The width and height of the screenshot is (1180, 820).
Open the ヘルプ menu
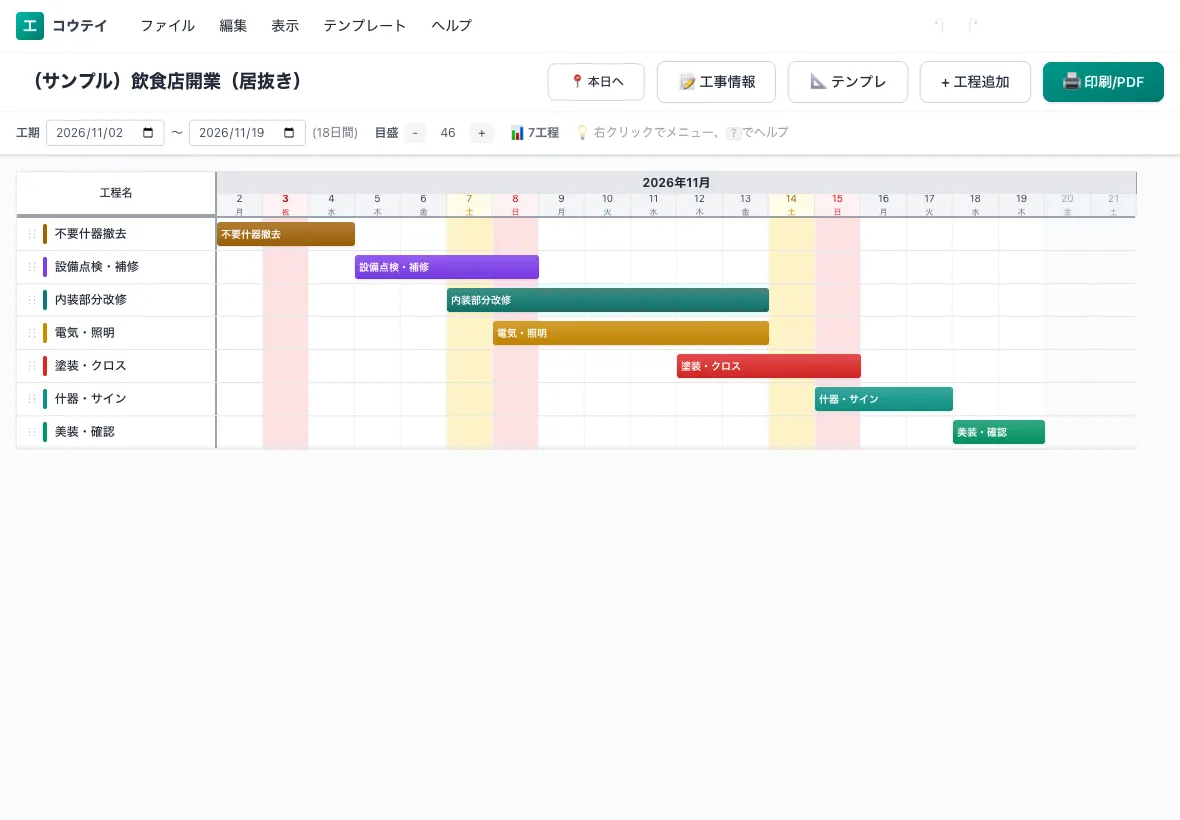click(x=451, y=26)
